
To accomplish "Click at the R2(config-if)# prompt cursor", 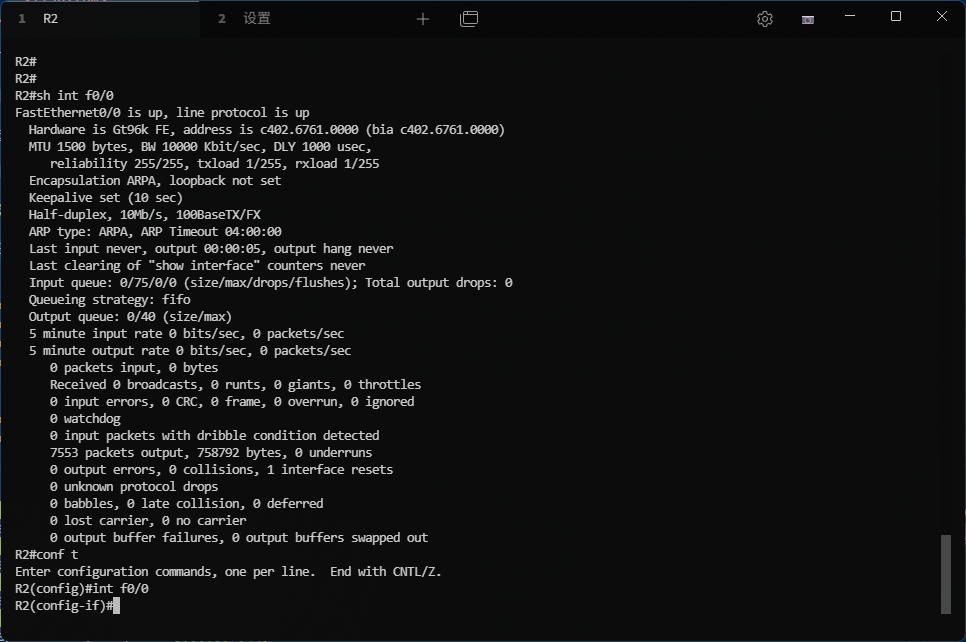I will [117, 606].
